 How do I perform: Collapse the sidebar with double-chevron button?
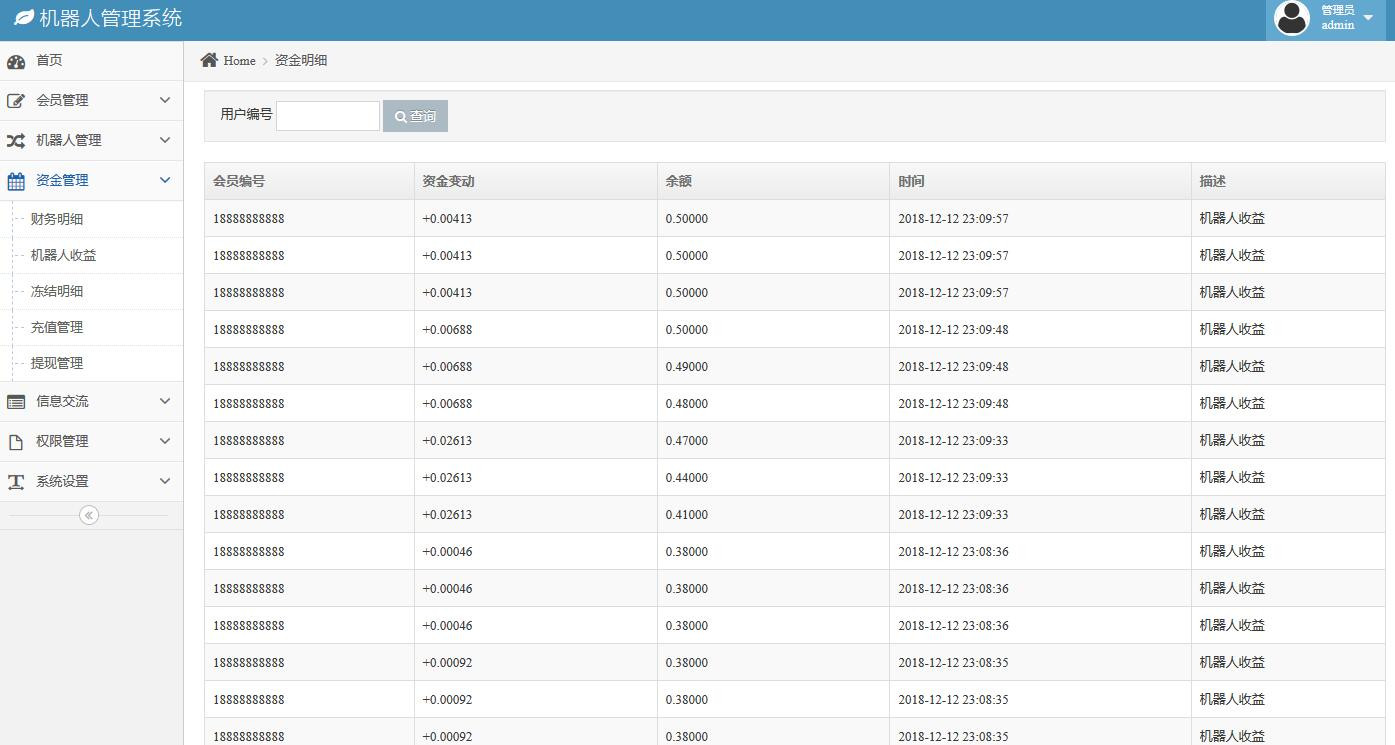(x=89, y=515)
